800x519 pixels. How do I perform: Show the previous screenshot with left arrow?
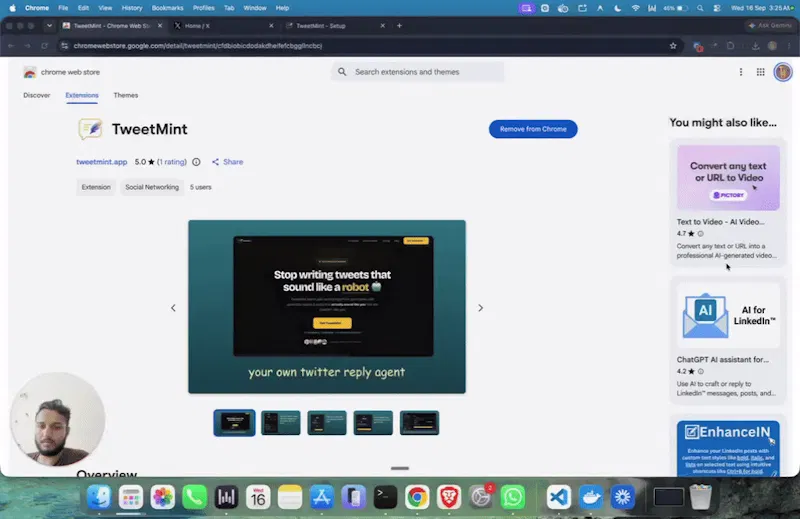coord(173,308)
